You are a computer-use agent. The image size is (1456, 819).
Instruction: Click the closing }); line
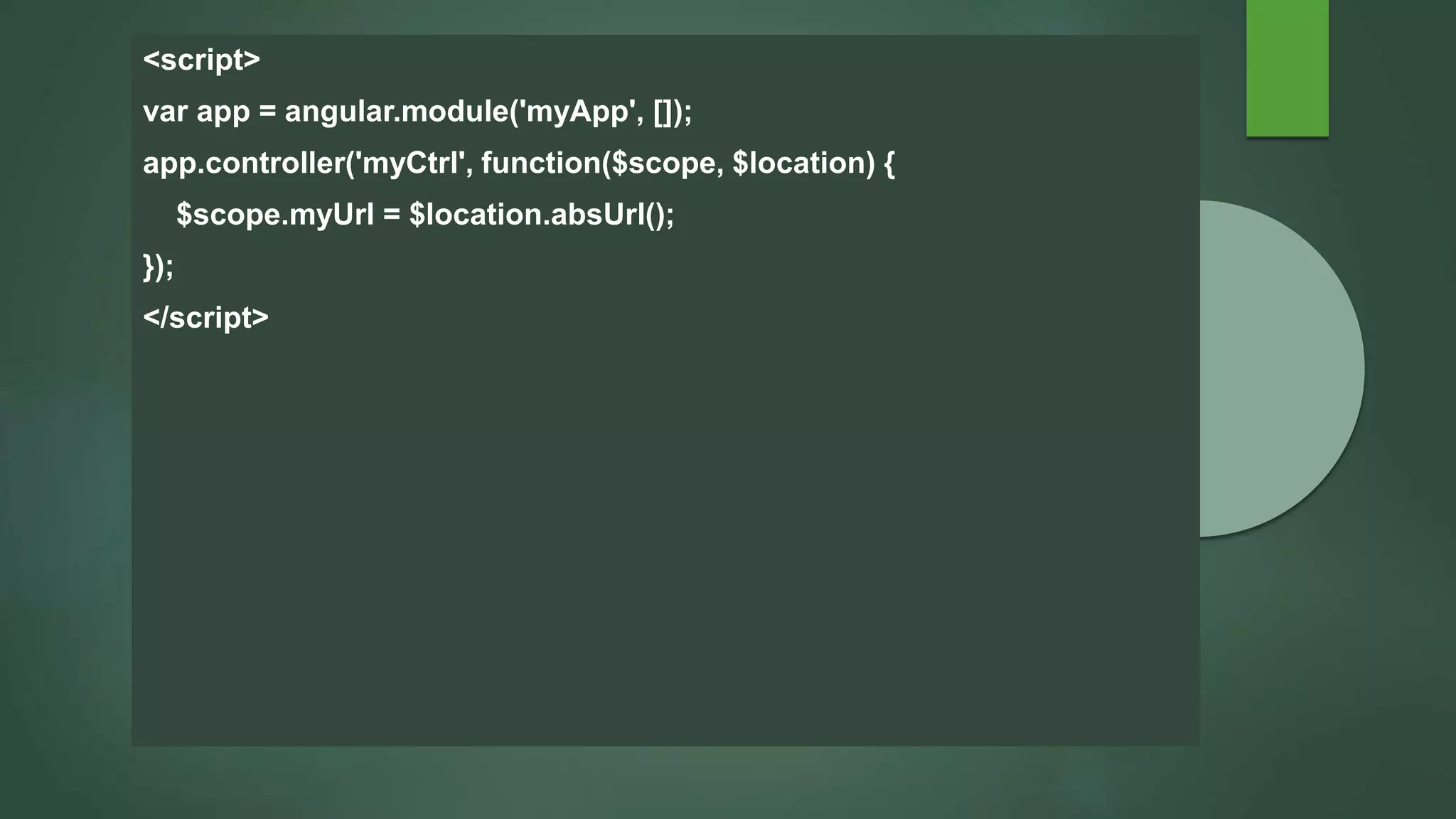coord(158,267)
